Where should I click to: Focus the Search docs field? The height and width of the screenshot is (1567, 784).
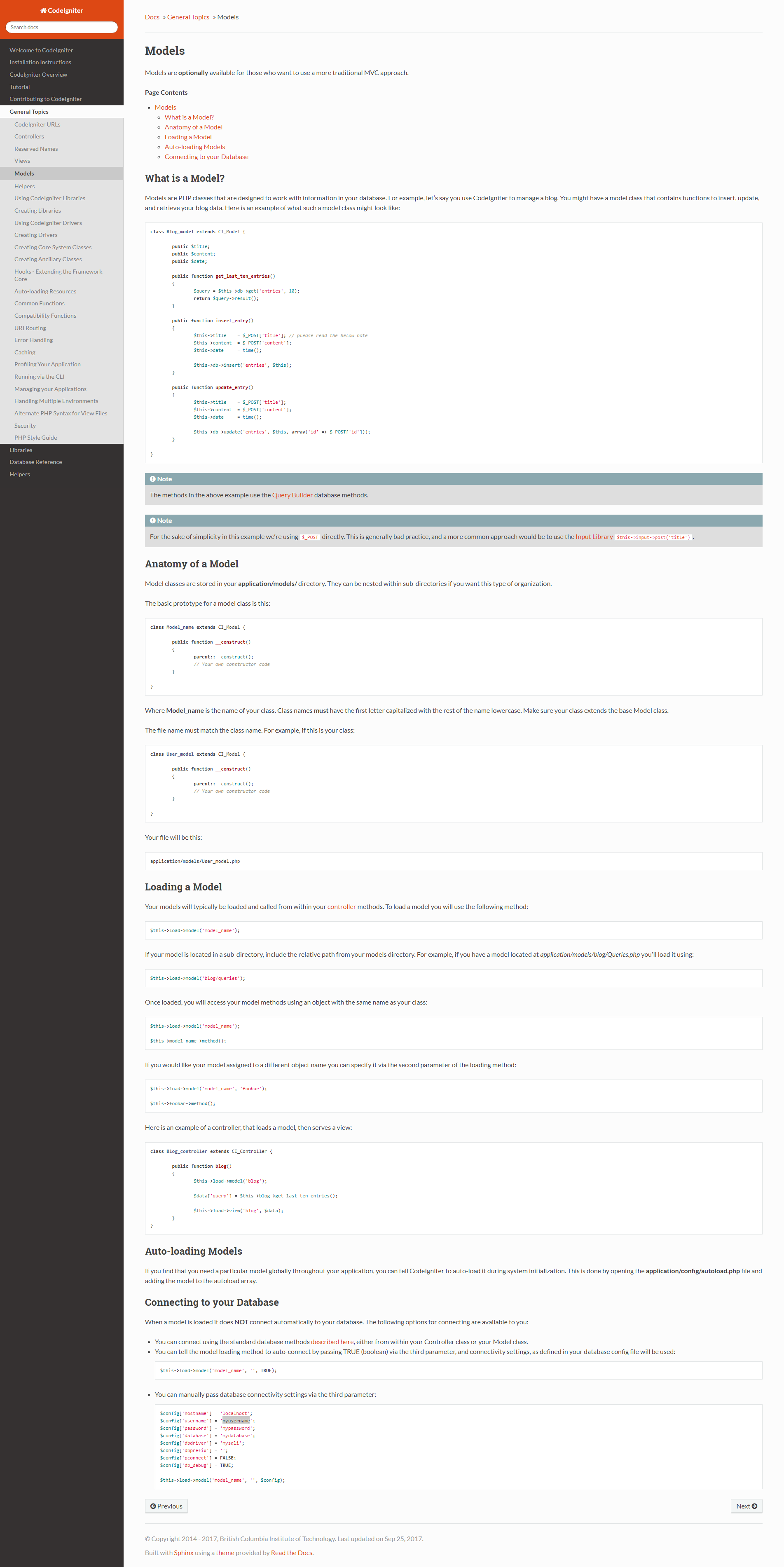click(x=61, y=27)
